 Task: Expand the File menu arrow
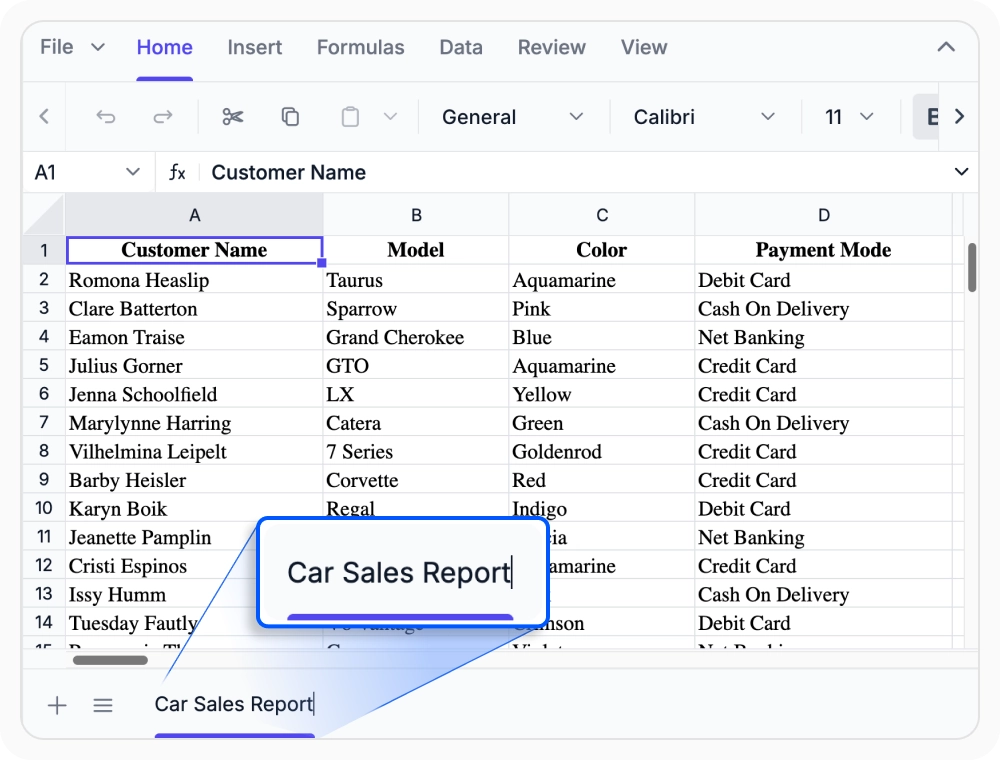click(x=98, y=47)
